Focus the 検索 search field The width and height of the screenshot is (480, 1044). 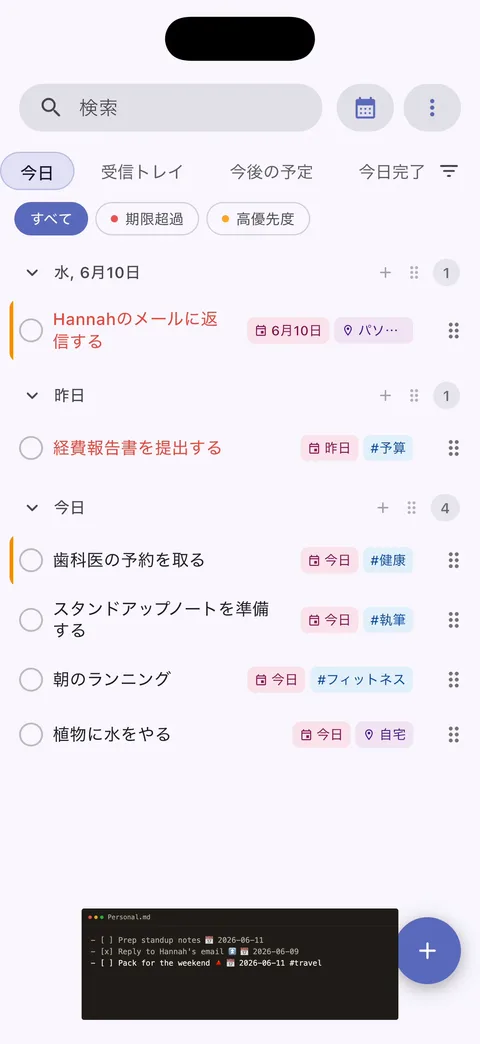pos(170,107)
